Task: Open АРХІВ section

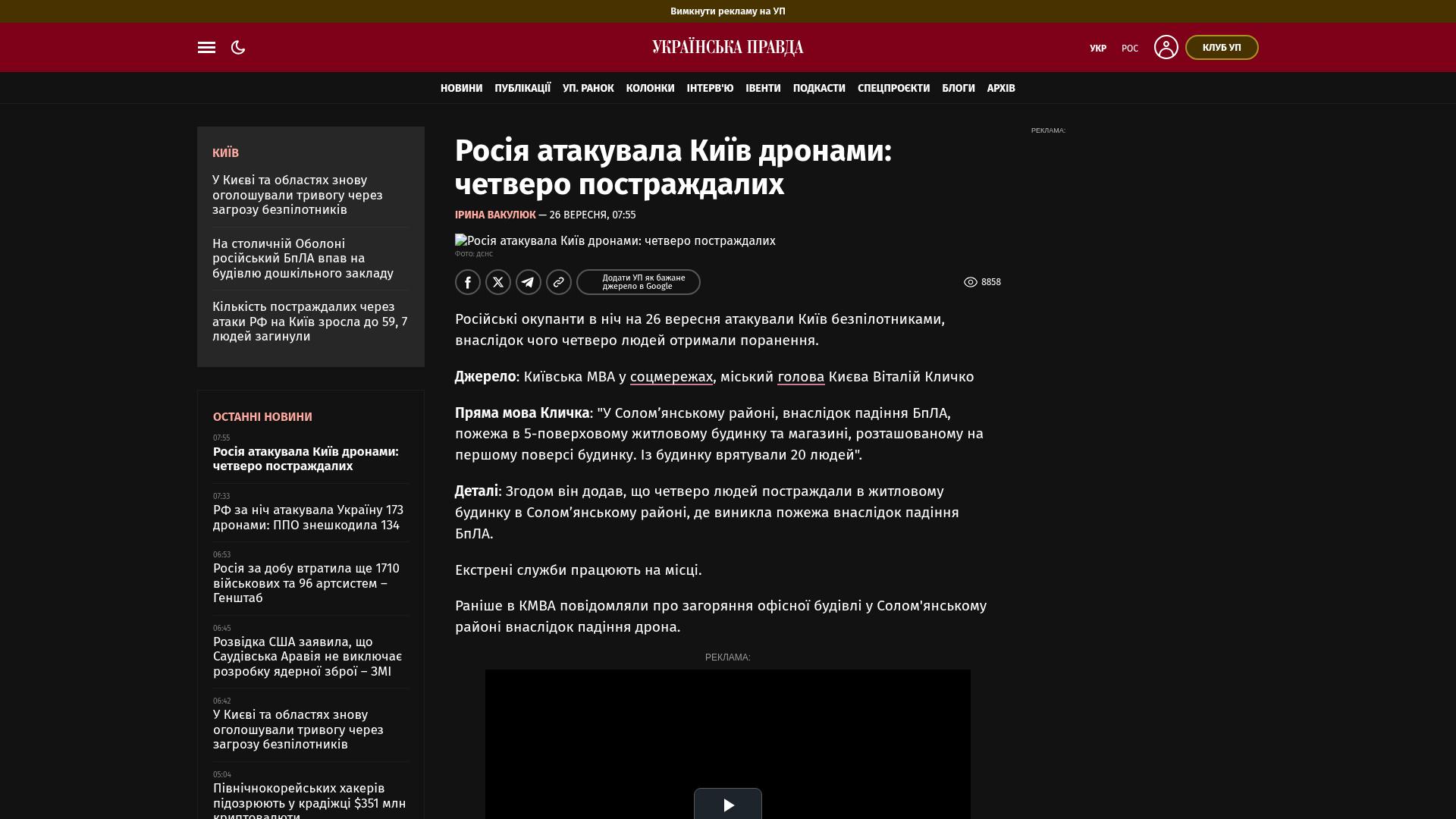Action: [x=1001, y=88]
